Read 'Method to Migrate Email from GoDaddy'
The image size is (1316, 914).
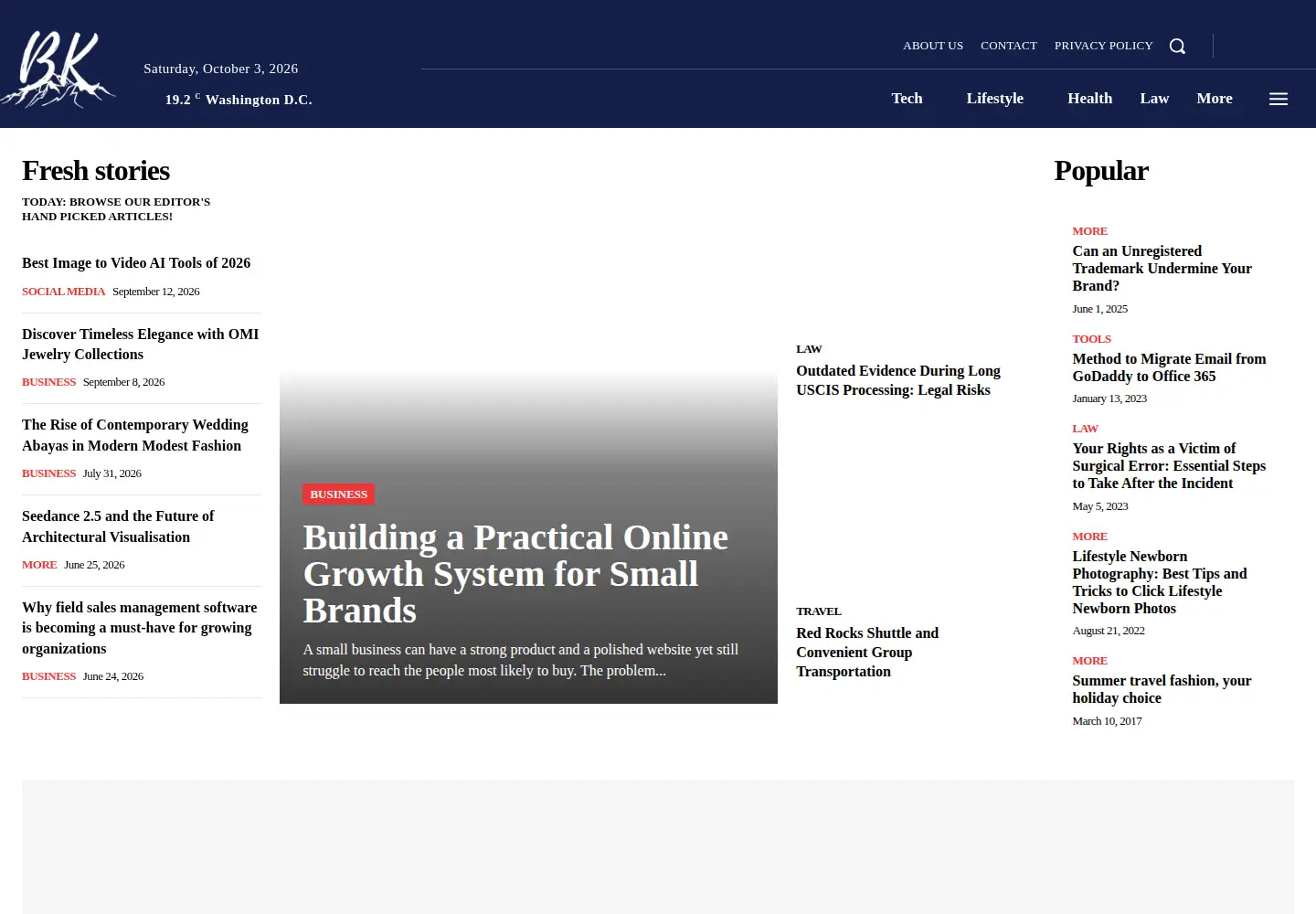pyautogui.click(x=1169, y=367)
